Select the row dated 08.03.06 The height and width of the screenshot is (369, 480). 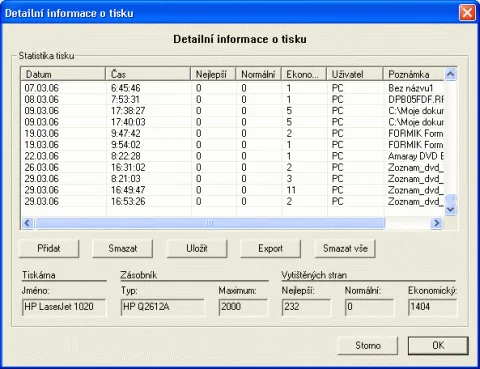click(233, 99)
